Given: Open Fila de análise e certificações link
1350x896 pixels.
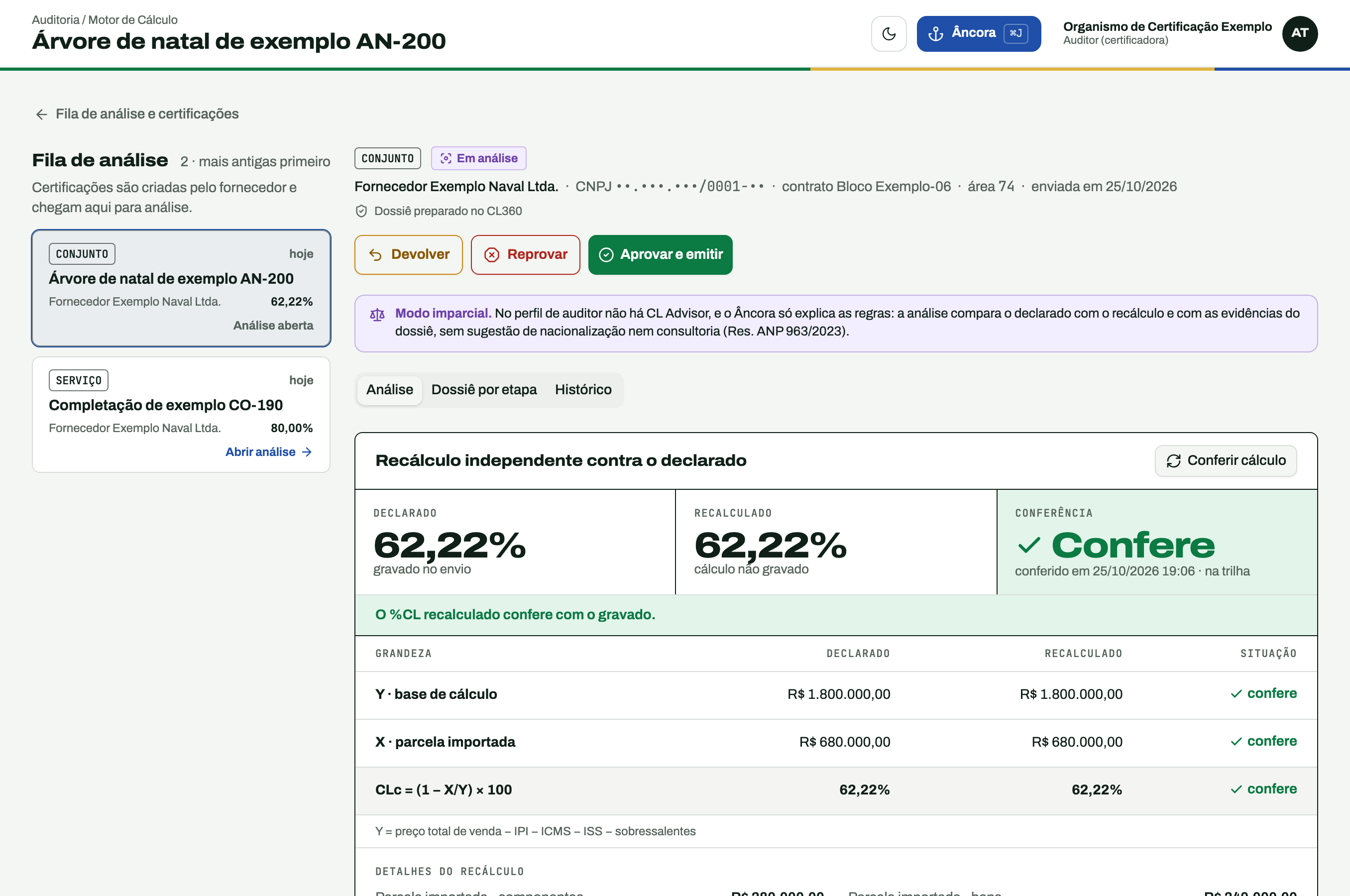Looking at the screenshot, I should pyautogui.click(x=147, y=113).
